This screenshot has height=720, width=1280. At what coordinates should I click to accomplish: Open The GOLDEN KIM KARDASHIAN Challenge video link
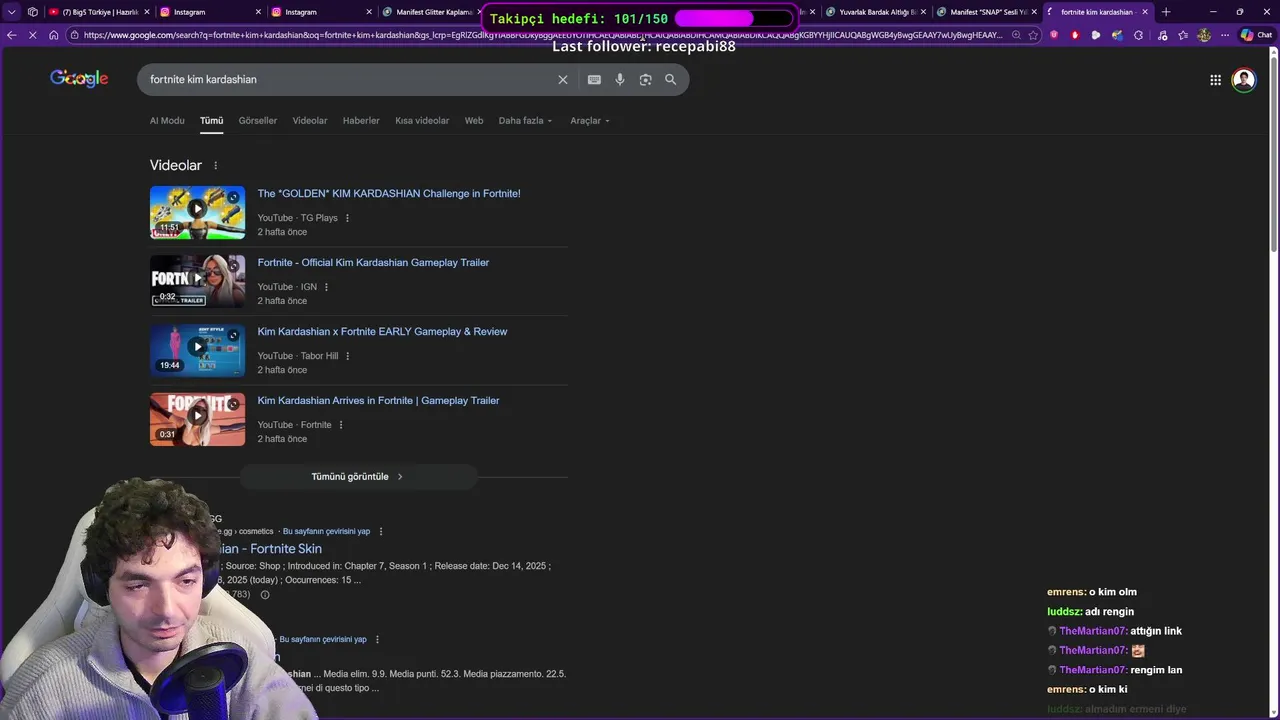(389, 194)
